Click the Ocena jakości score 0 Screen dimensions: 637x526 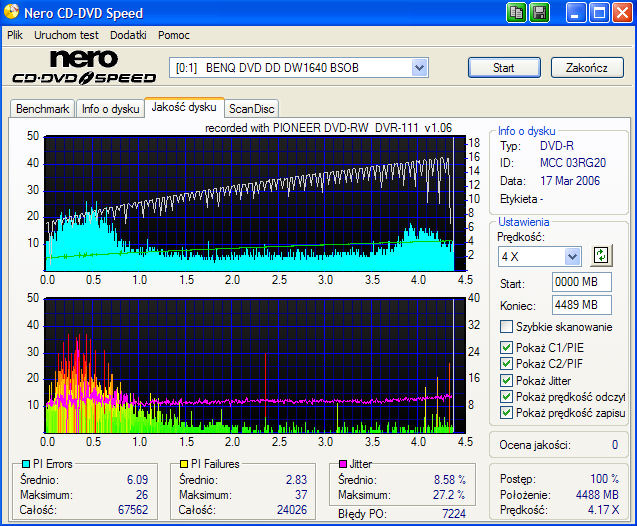[615, 445]
